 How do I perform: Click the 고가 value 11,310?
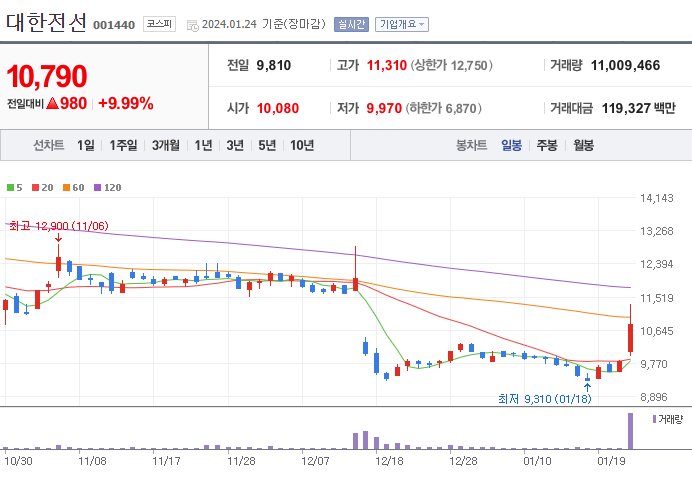[x=387, y=65]
